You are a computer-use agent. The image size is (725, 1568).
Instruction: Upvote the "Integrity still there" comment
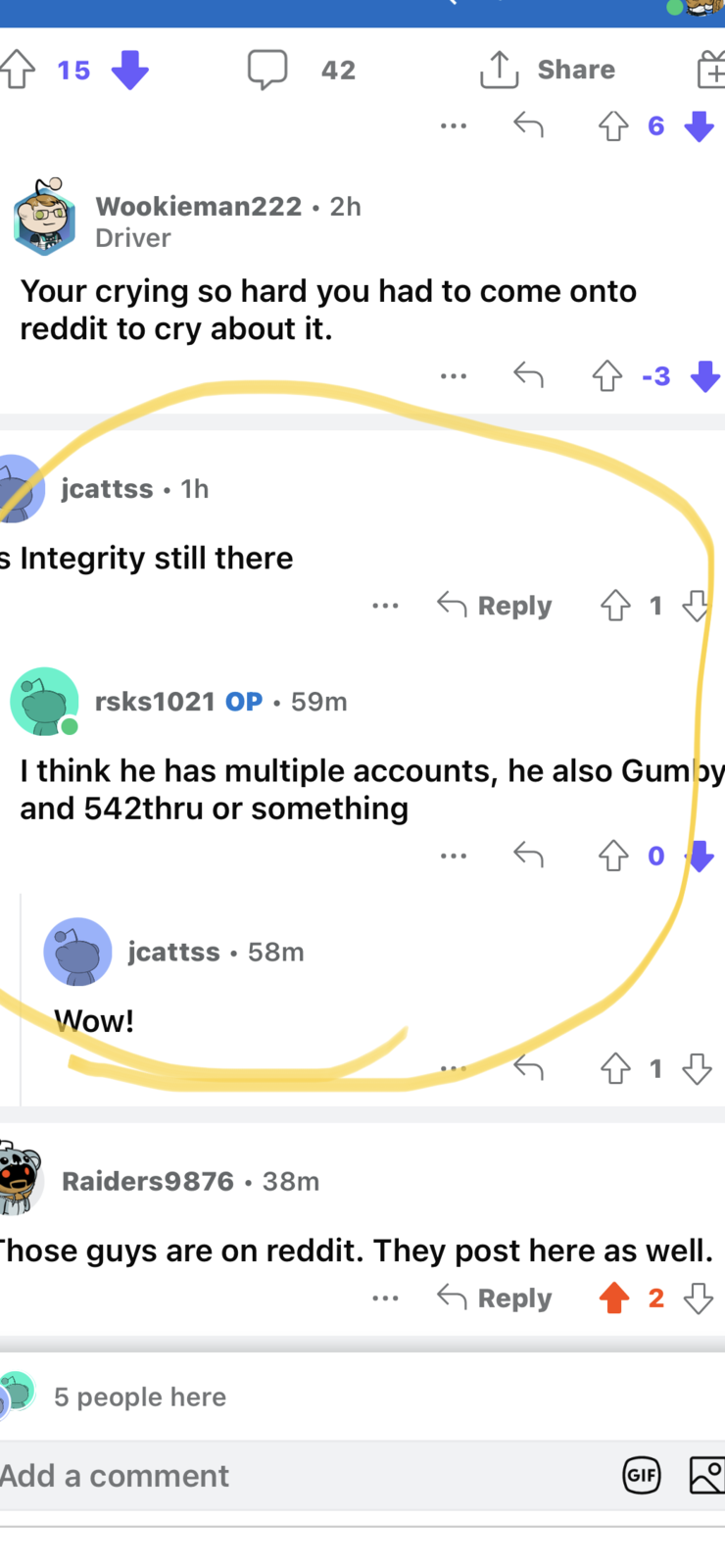click(615, 606)
